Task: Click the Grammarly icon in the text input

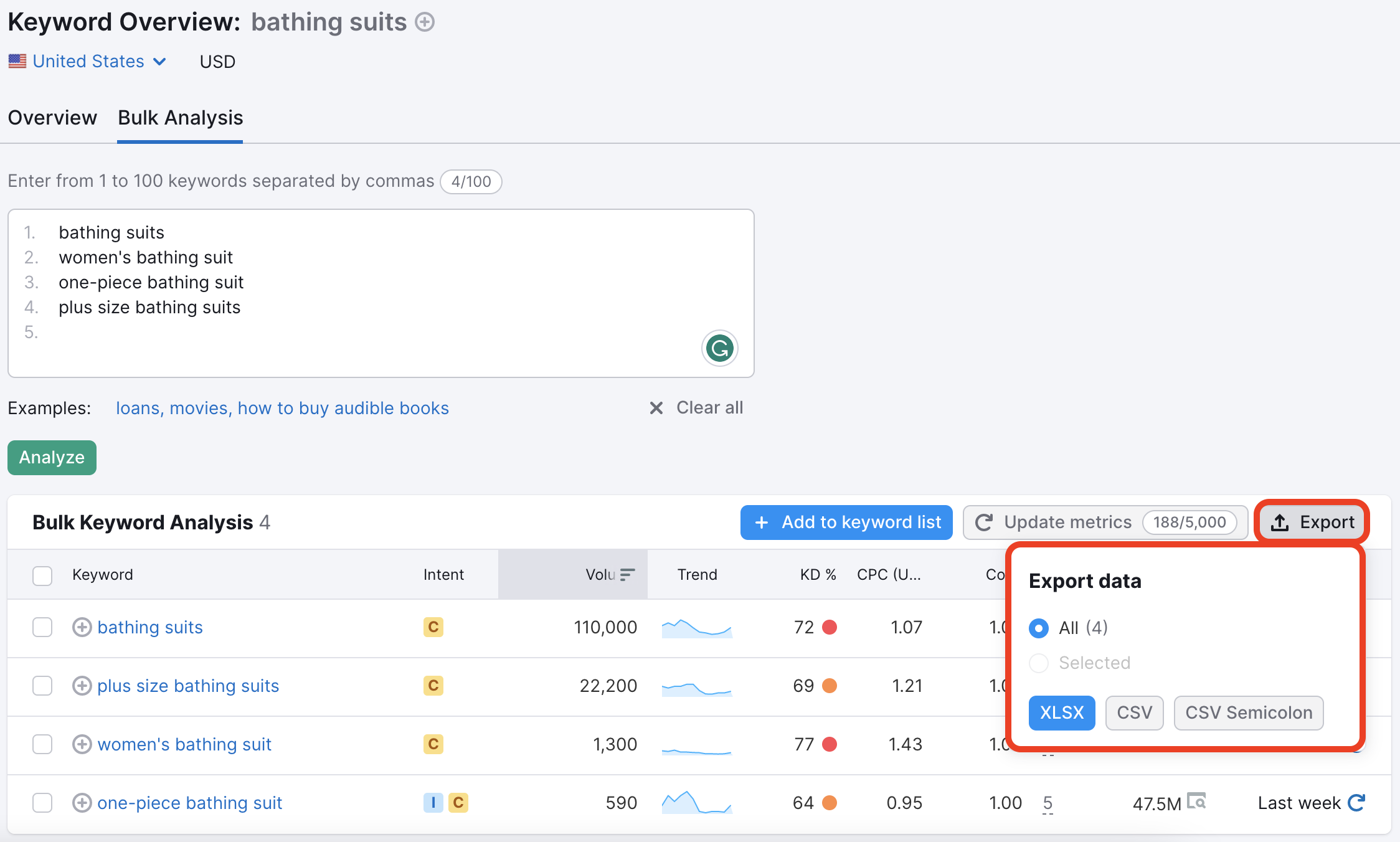Action: [x=720, y=349]
